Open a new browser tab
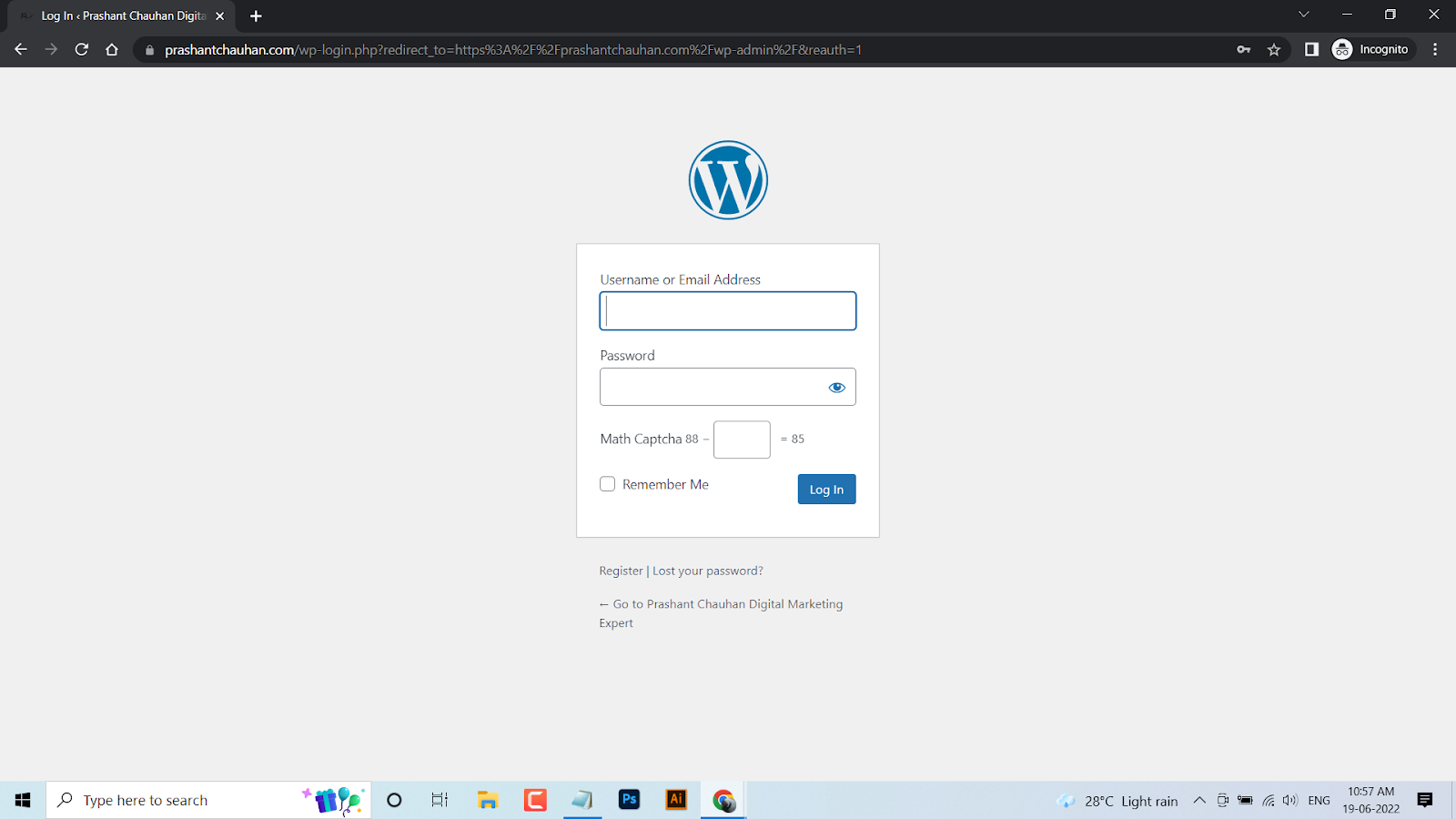 pyautogui.click(x=256, y=16)
